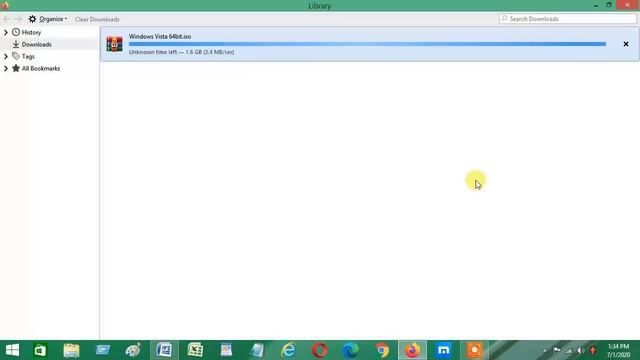This screenshot has width=640, height=360.
Task: Expand the History tree node
Action: click(6, 32)
